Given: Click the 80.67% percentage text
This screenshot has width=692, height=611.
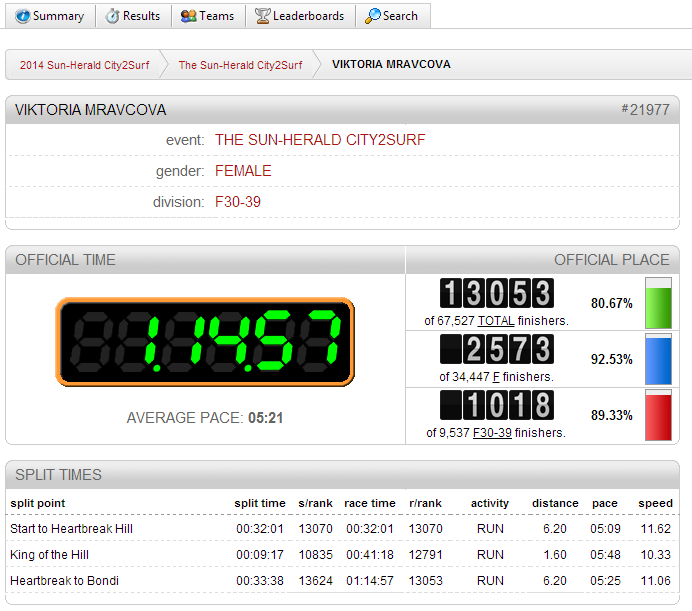Looking at the screenshot, I should click(x=612, y=303).
